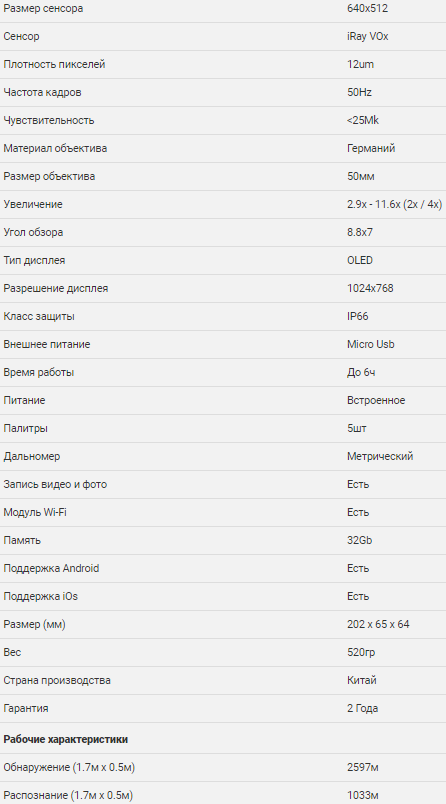Click the OLED display type value
446x804 pixels.
[360, 260]
